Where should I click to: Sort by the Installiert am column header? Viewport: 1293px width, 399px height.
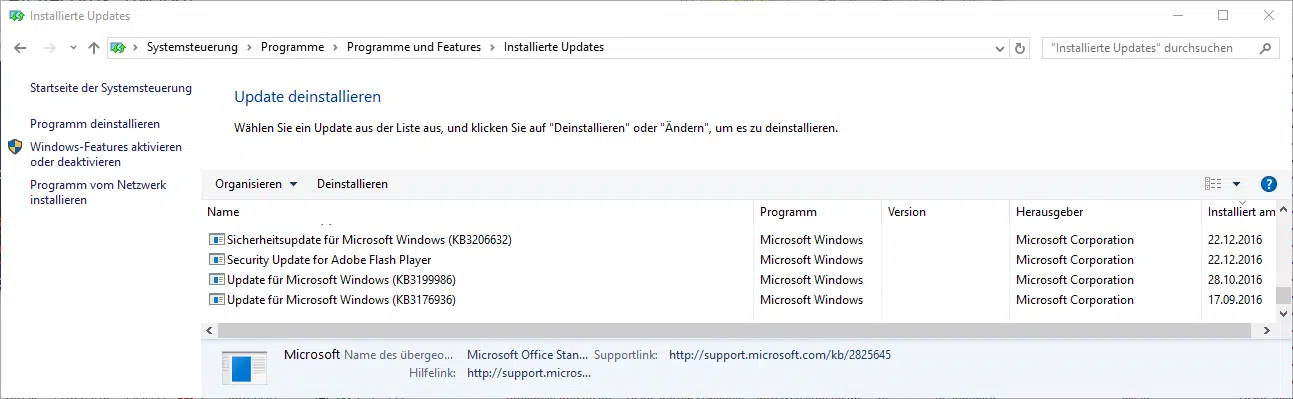tap(1239, 212)
